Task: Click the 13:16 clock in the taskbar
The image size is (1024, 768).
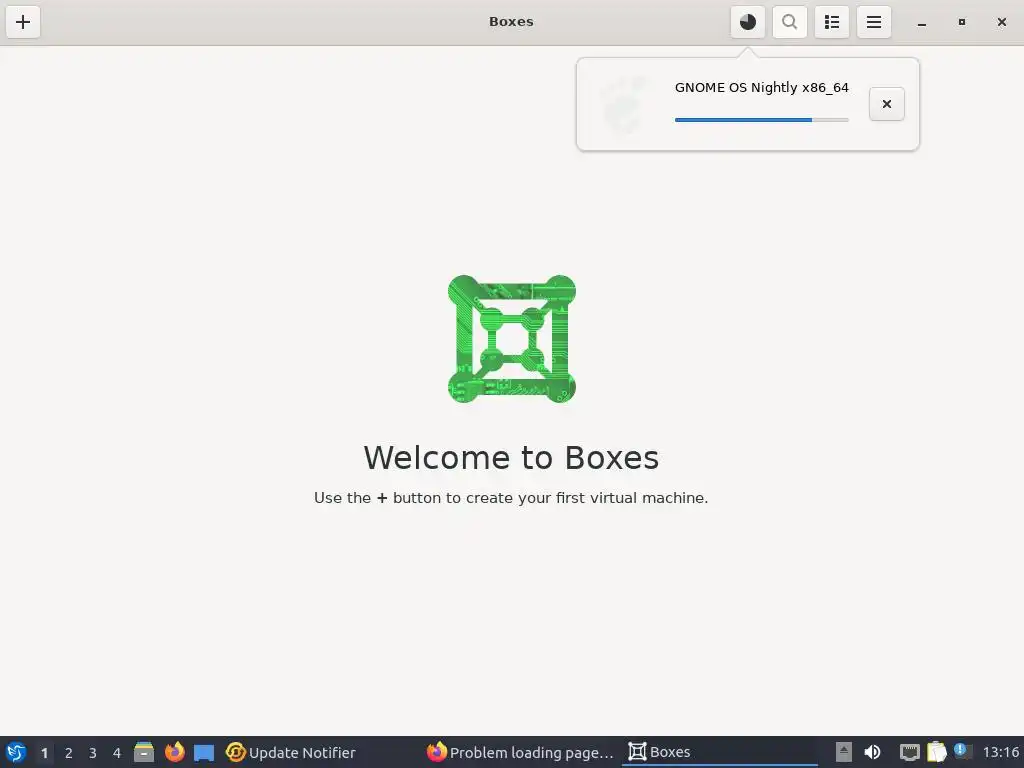Action: 1000,752
